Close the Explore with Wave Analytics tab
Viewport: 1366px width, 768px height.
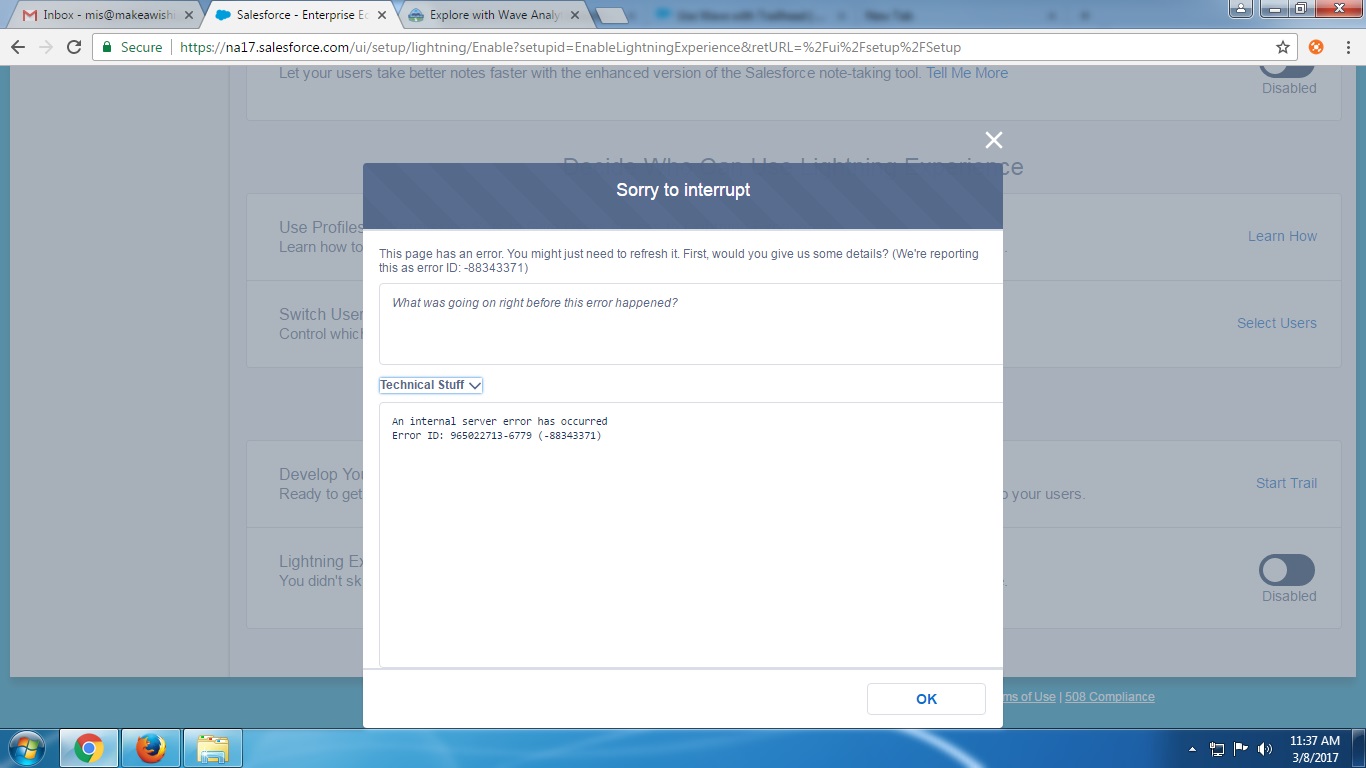click(575, 15)
